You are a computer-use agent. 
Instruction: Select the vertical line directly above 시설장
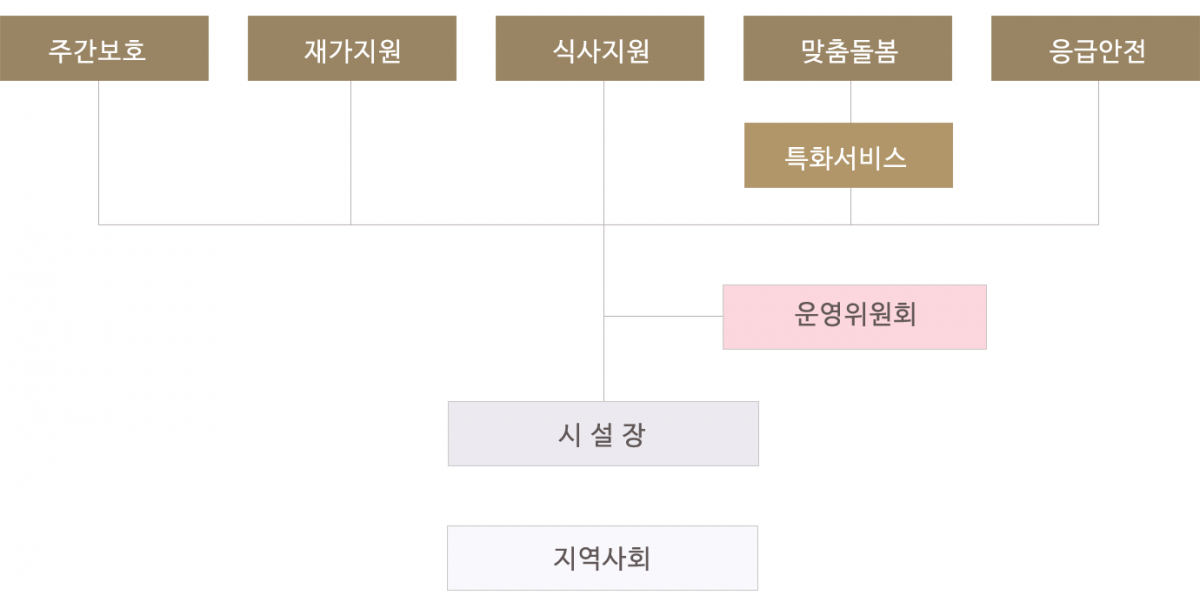click(x=604, y=360)
